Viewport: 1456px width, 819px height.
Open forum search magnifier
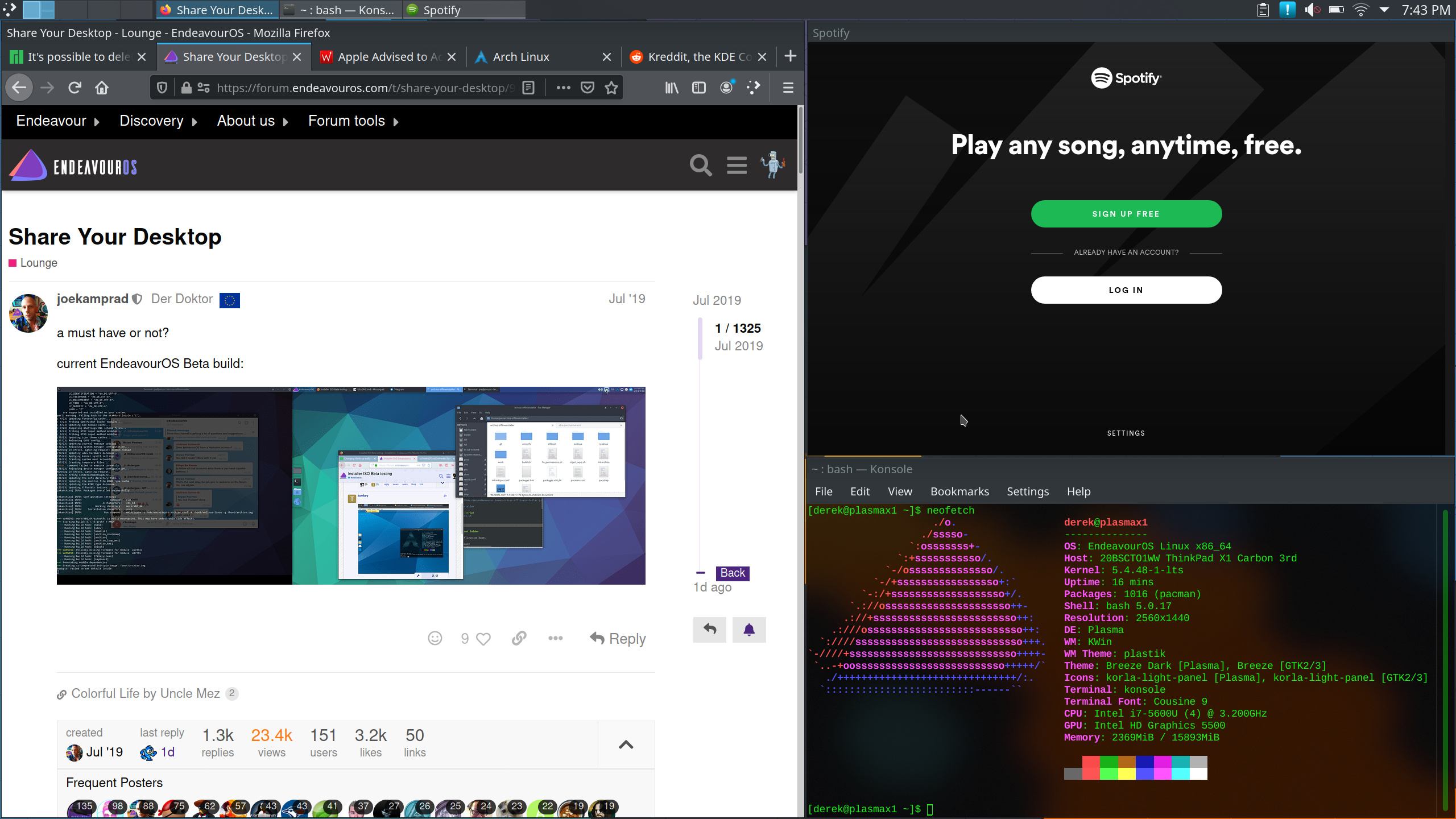coord(701,166)
